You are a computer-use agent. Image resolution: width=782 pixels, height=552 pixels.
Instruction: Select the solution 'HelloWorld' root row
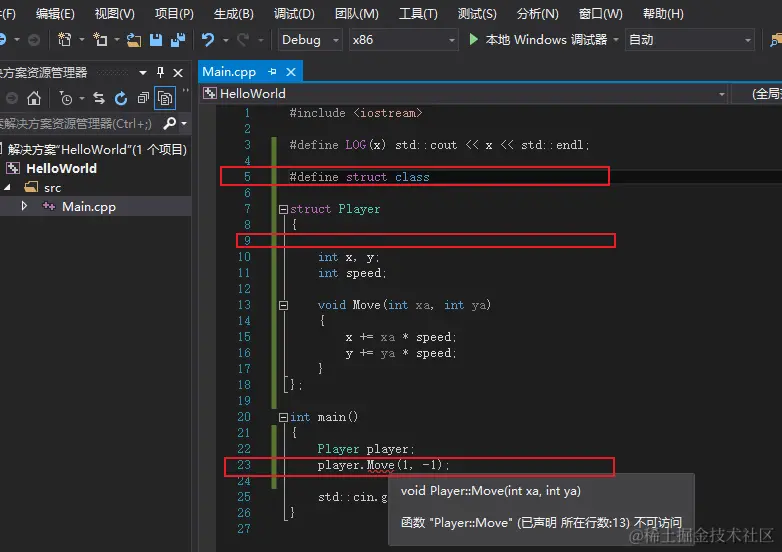pyautogui.click(x=96, y=149)
